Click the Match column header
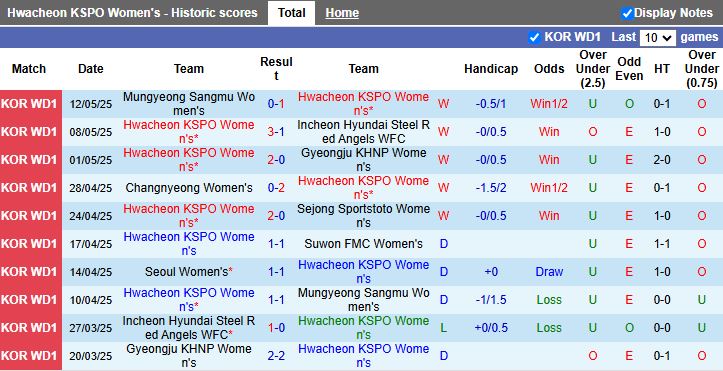The image size is (723, 371). pyautogui.click(x=29, y=69)
